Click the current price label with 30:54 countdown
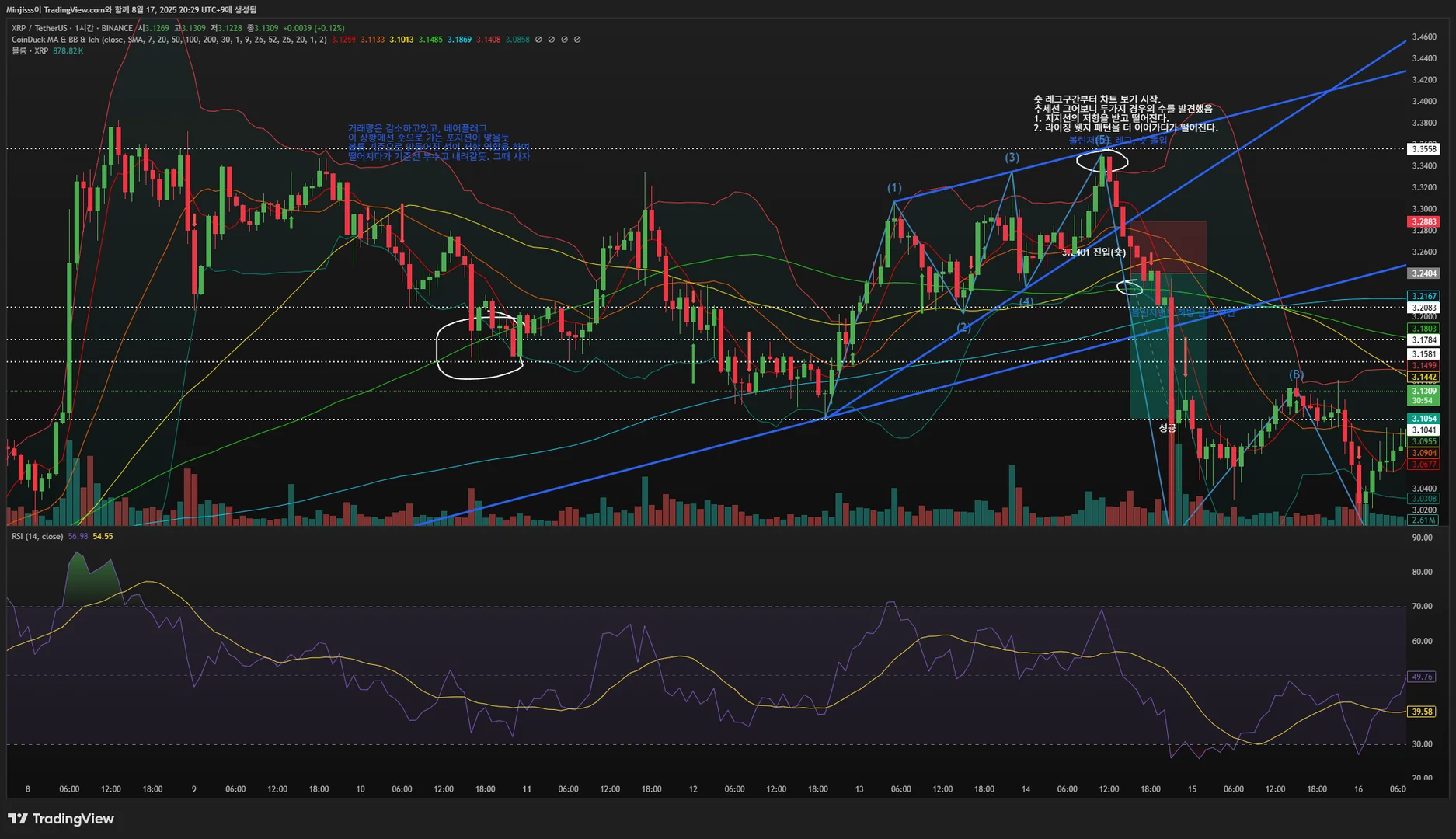This screenshot has height=839, width=1456. point(1424,396)
